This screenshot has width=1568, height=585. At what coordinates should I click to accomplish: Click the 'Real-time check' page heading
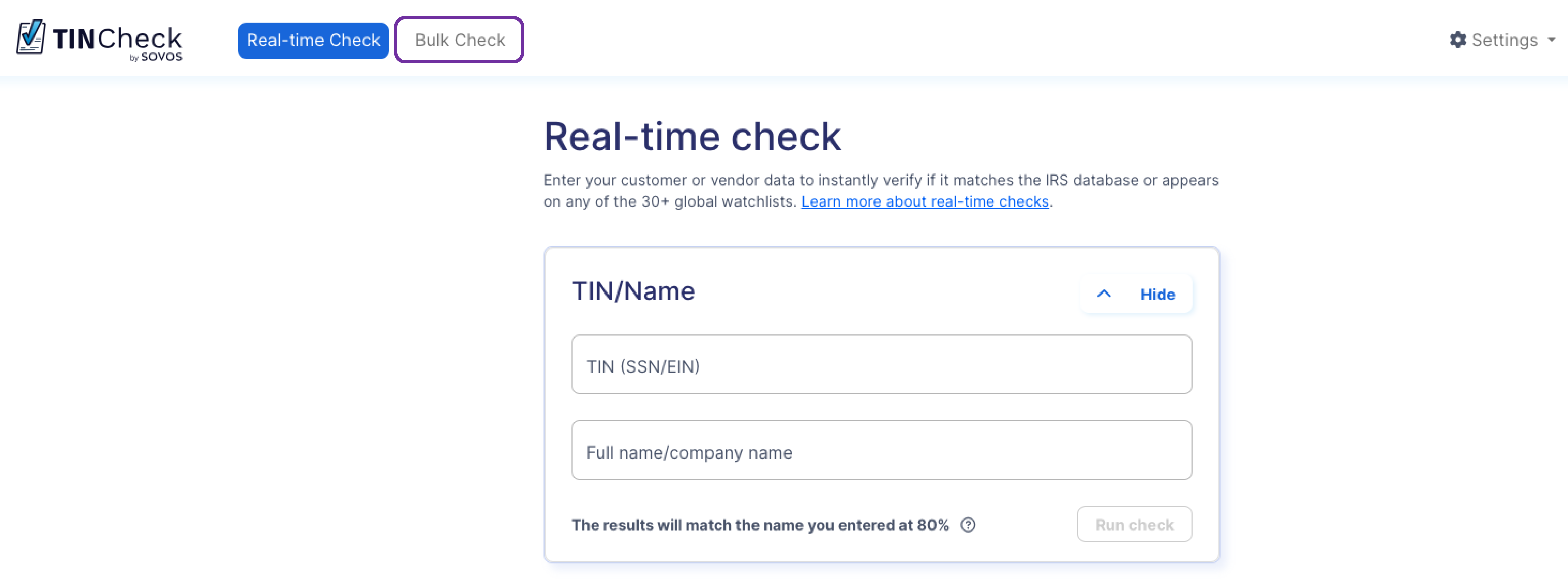pyautogui.click(x=692, y=136)
